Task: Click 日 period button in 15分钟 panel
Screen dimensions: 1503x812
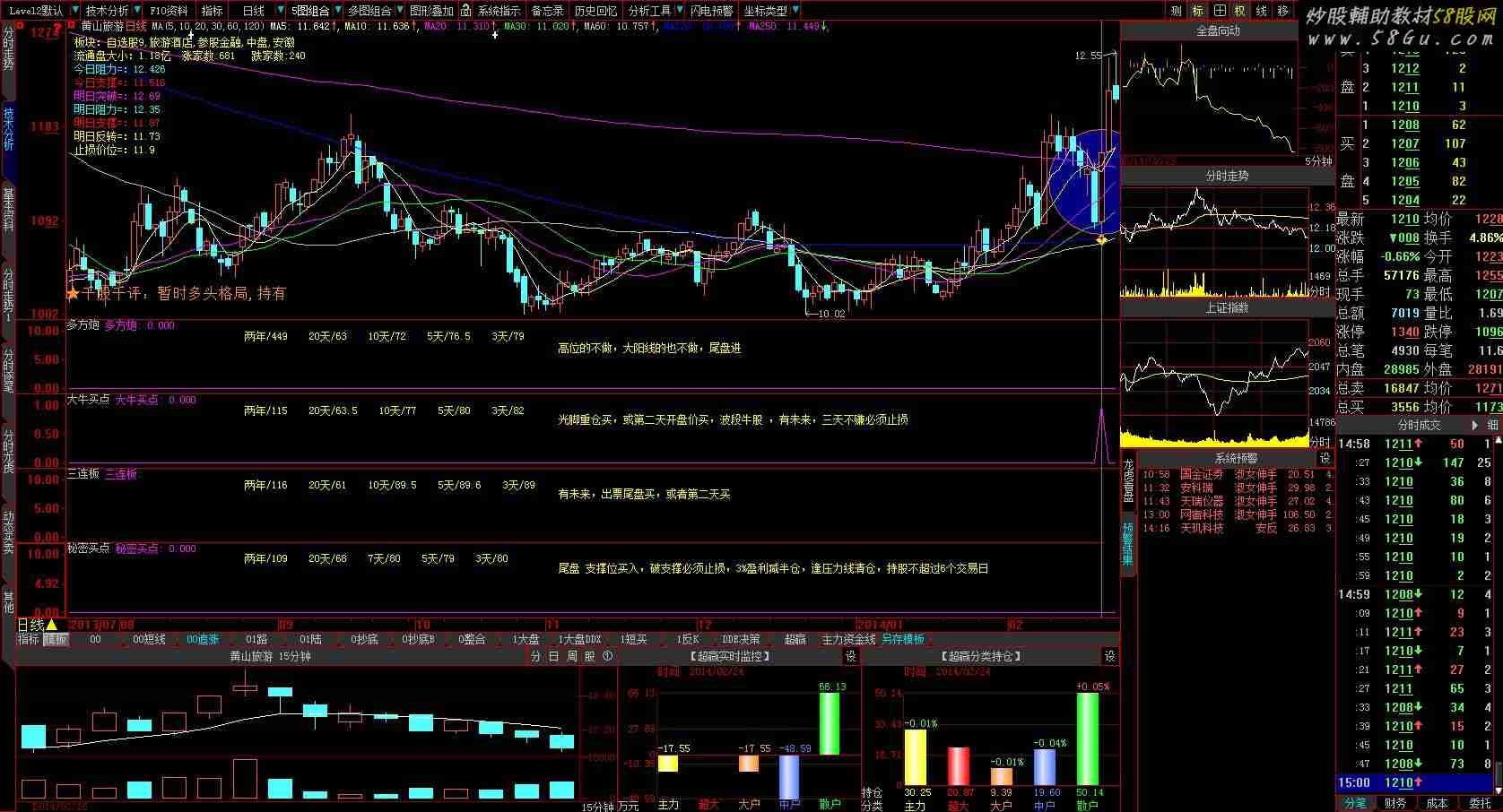Action: click(553, 657)
